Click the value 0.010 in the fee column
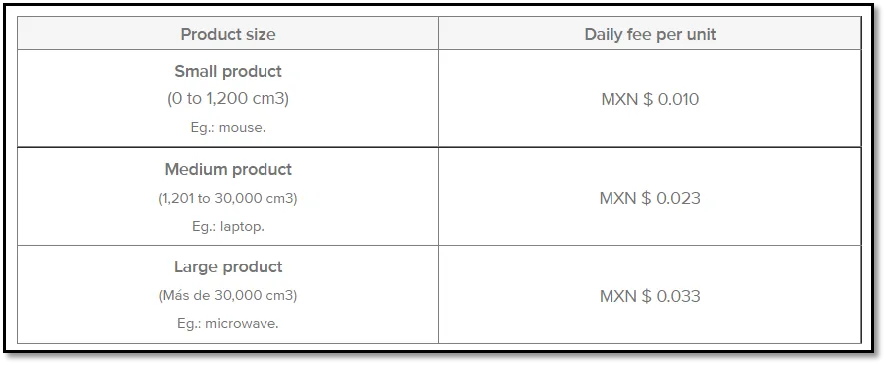The width and height of the screenshot is (886, 365). (678, 99)
